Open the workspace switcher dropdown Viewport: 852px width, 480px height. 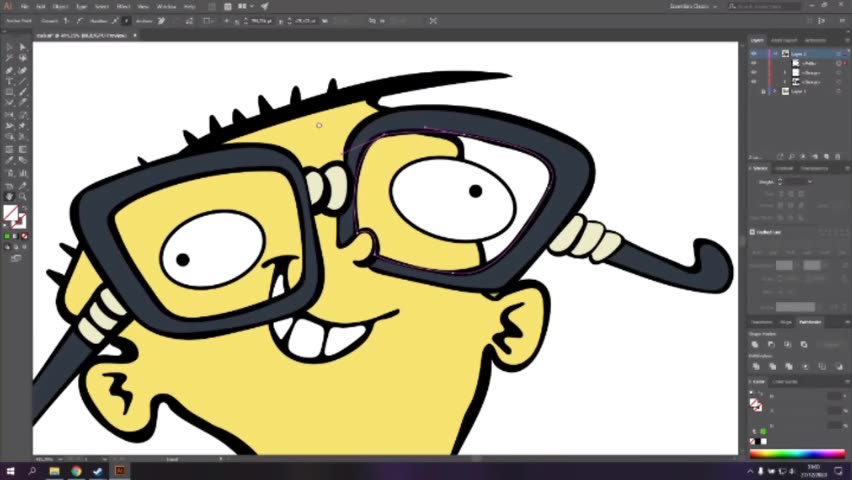point(693,7)
